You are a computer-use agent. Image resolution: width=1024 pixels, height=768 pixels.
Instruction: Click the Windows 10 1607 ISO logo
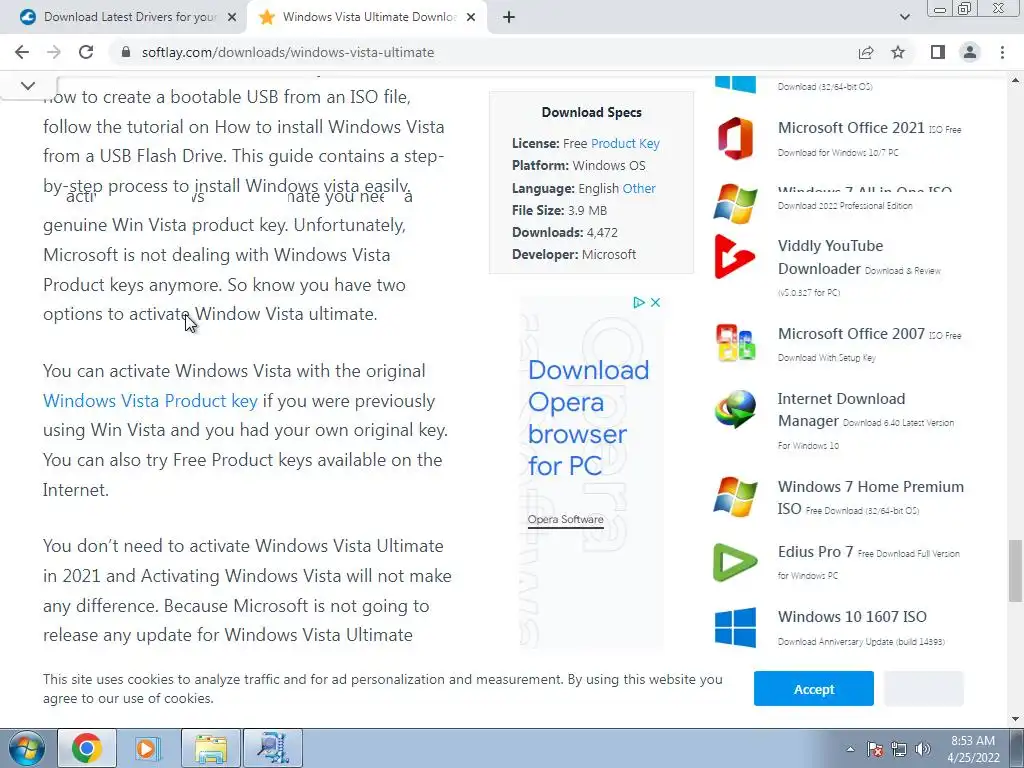(735, 628)
